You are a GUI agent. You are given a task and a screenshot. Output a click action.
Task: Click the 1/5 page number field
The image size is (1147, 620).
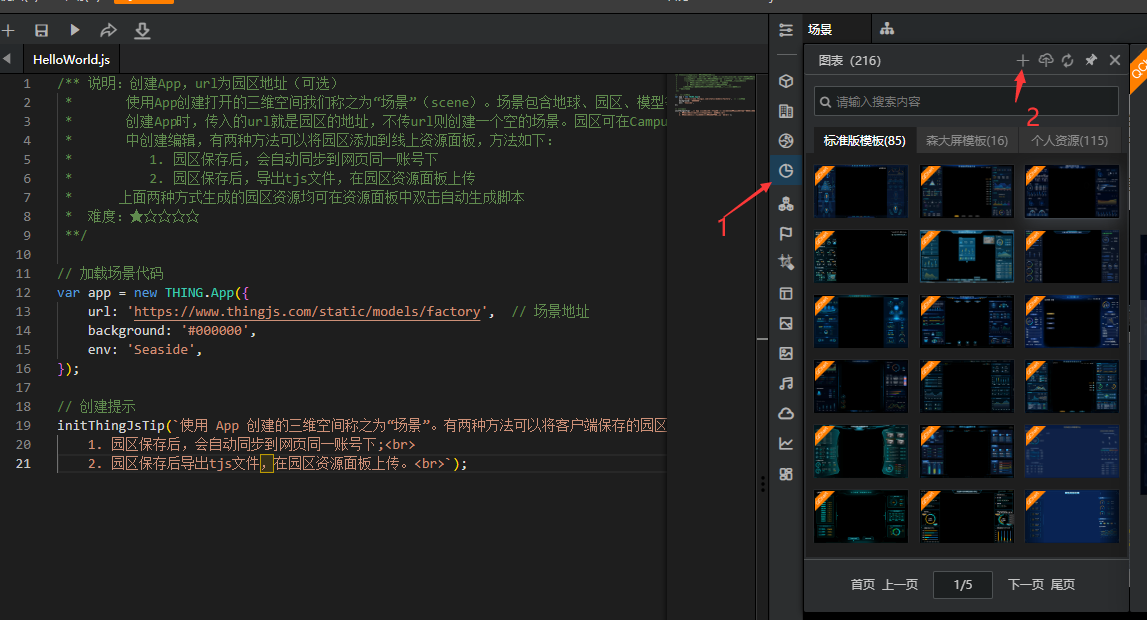(963, 585)
